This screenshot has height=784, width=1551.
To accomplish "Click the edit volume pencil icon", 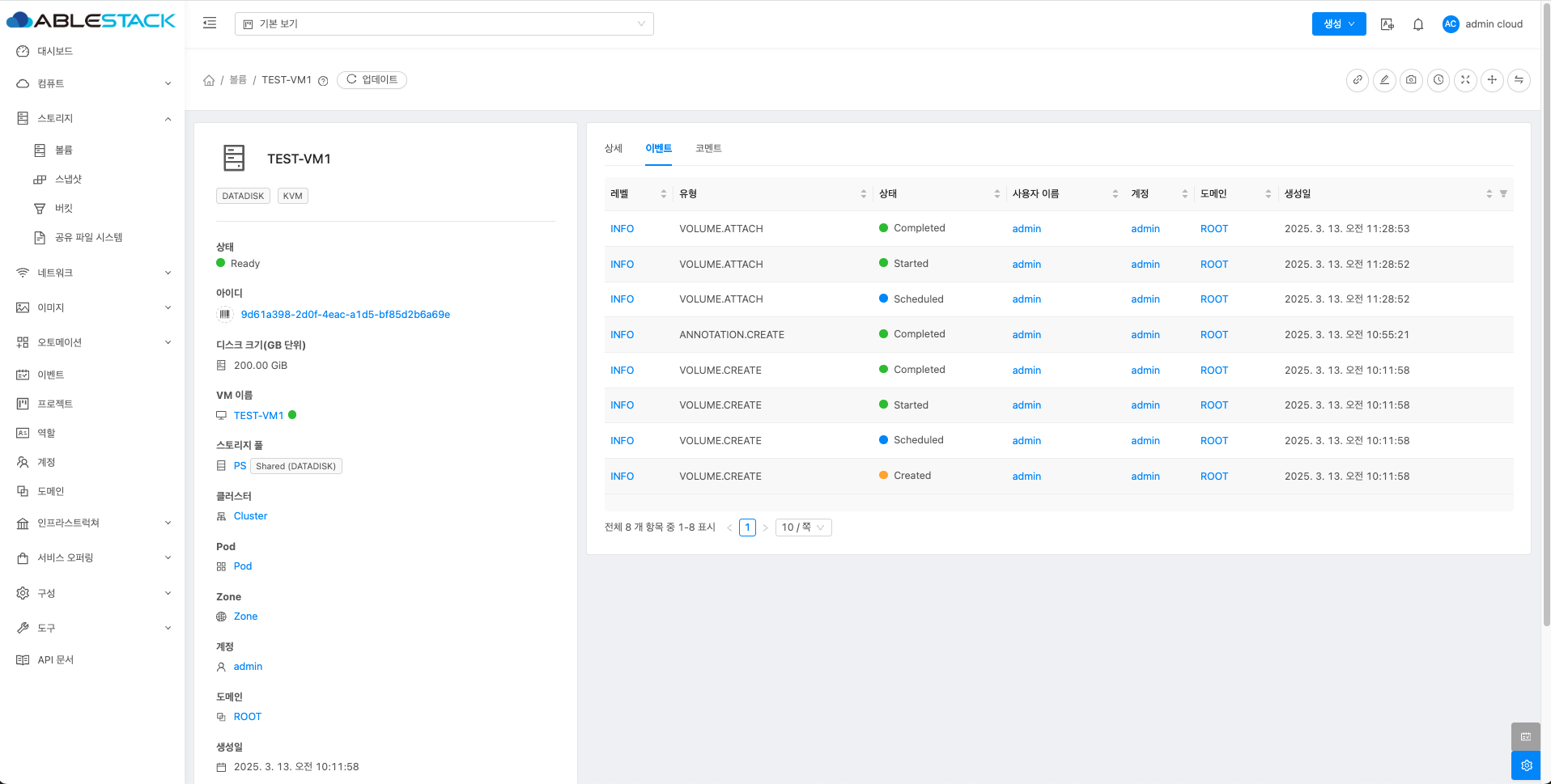I will pos(1384,80).
